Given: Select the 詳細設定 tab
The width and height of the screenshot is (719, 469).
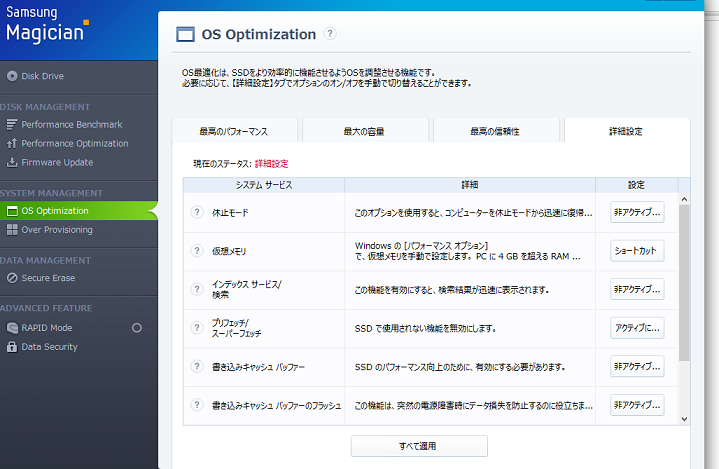Looking at the screenshot, I should [x=627, y=131].
